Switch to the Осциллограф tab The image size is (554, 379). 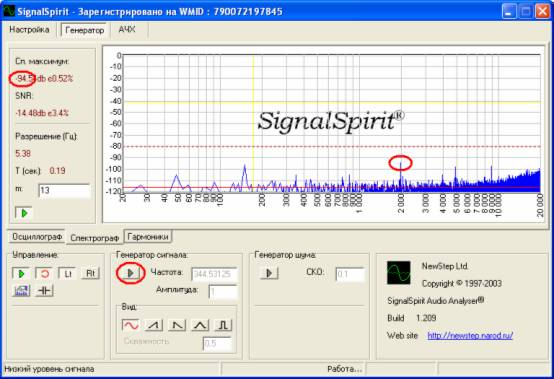(x=37, y=237)
